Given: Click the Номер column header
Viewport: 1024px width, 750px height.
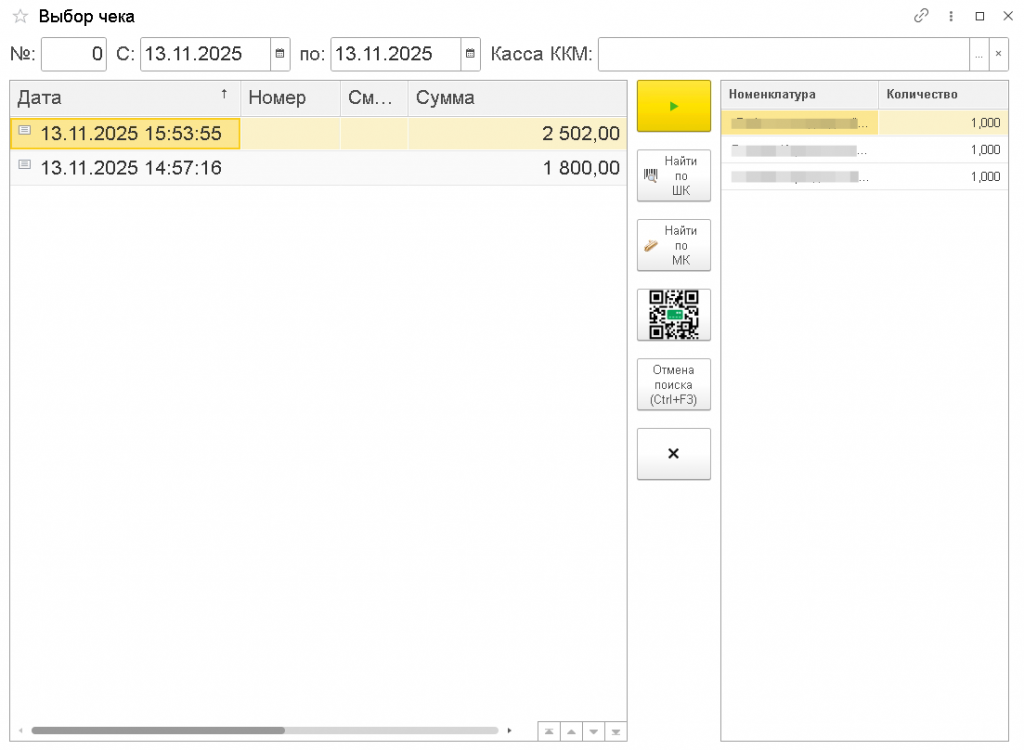Looking at the screenshot, I should (291, 98).
